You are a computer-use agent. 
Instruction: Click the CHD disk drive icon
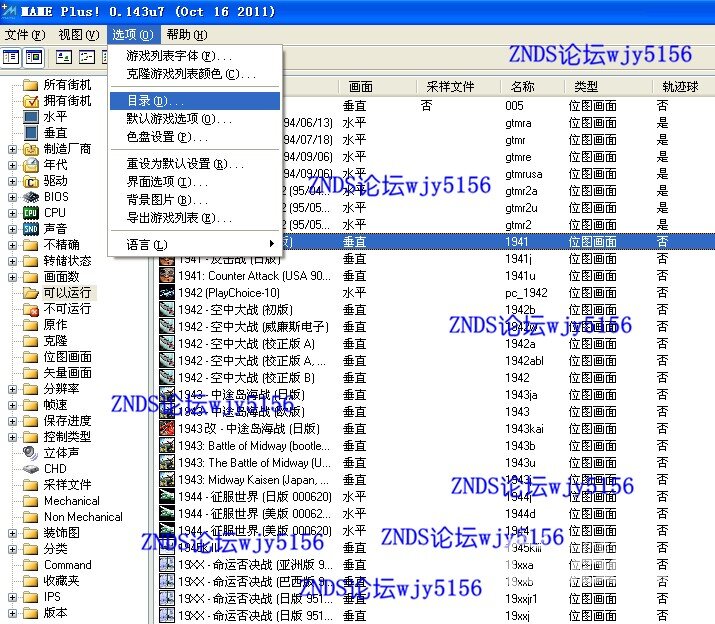(x=31, y=469)
